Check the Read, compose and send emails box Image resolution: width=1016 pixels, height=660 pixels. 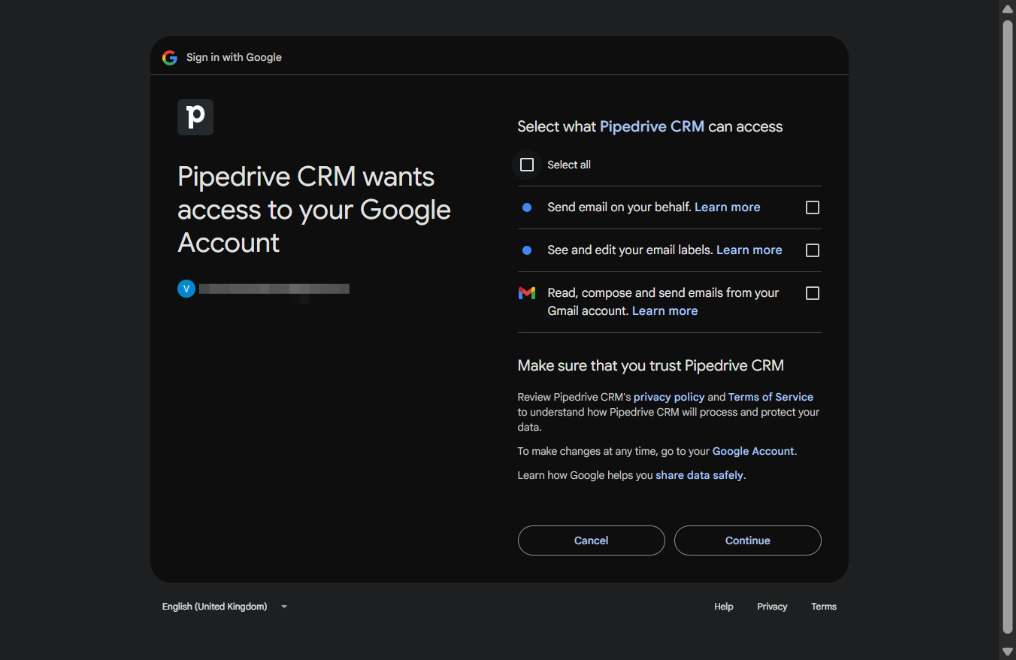click(812, 293)
